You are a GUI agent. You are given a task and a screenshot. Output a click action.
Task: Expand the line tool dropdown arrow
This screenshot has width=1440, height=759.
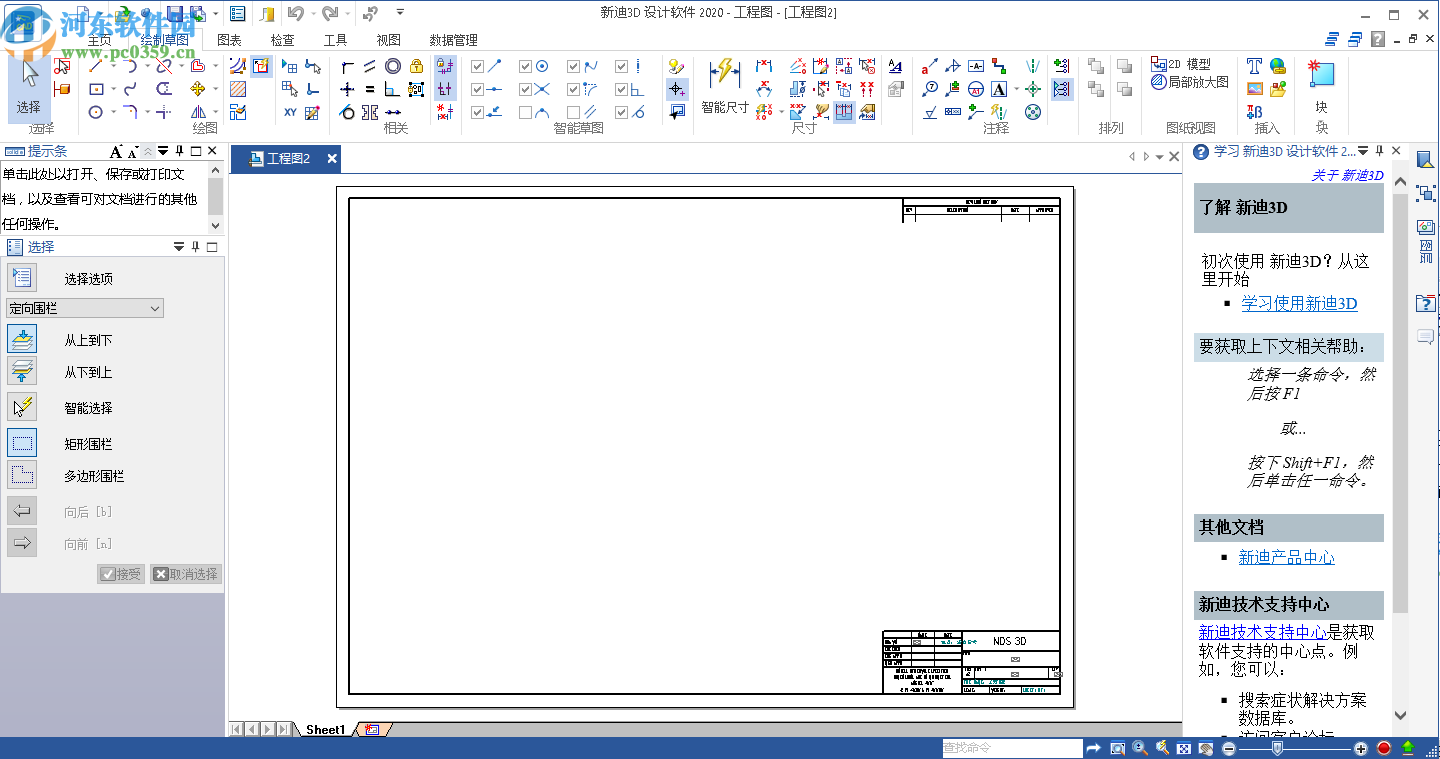pyautogui.click(x=113, y=67)
